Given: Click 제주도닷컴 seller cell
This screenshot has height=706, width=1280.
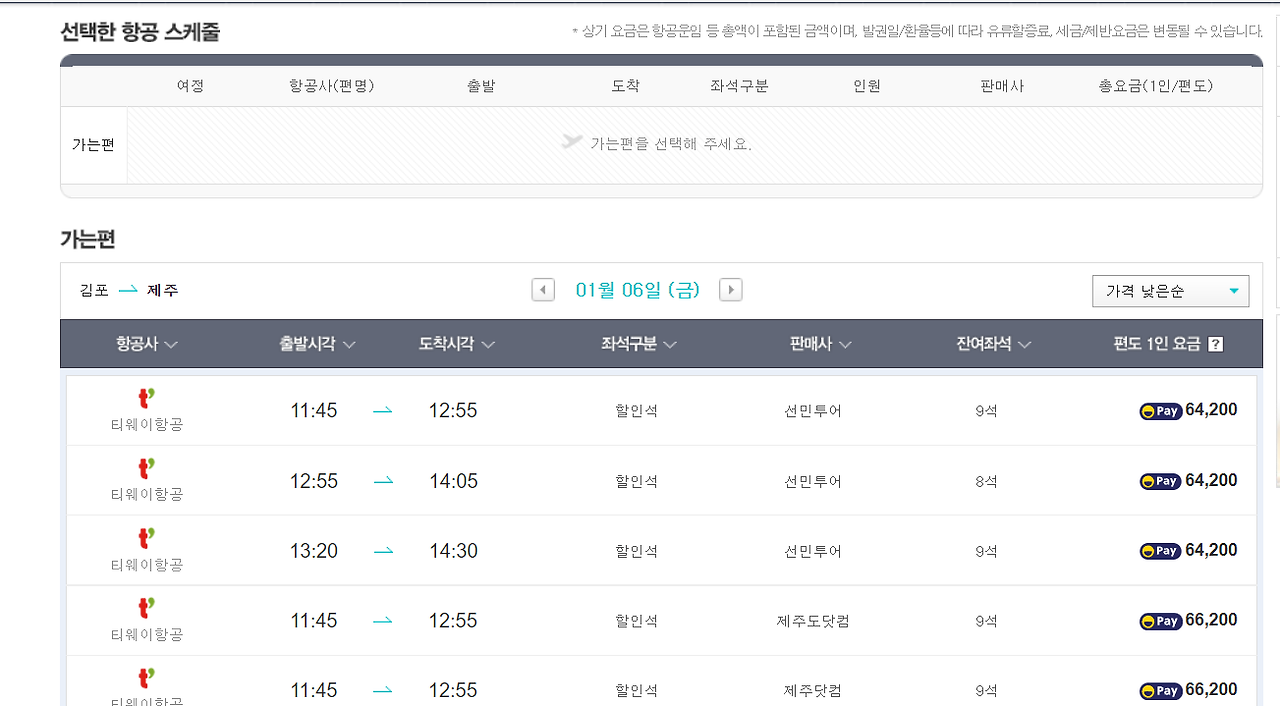Looking at the screenshot, I should point(813,621).
